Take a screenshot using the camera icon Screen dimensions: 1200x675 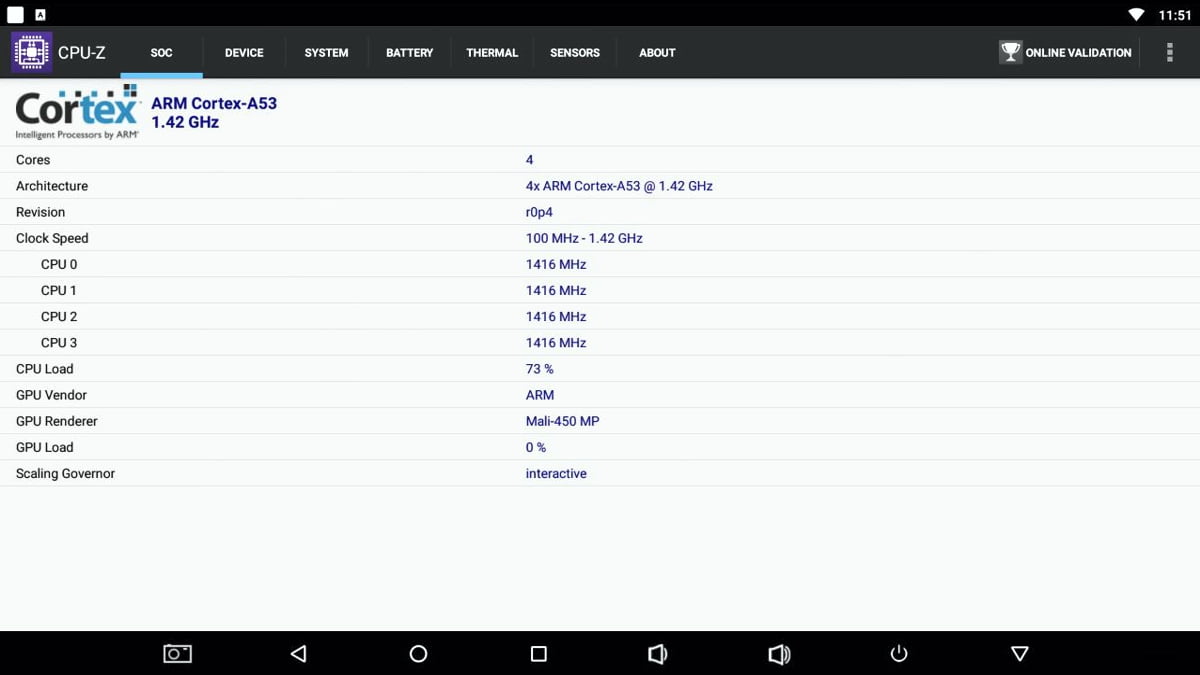point(177,653)
